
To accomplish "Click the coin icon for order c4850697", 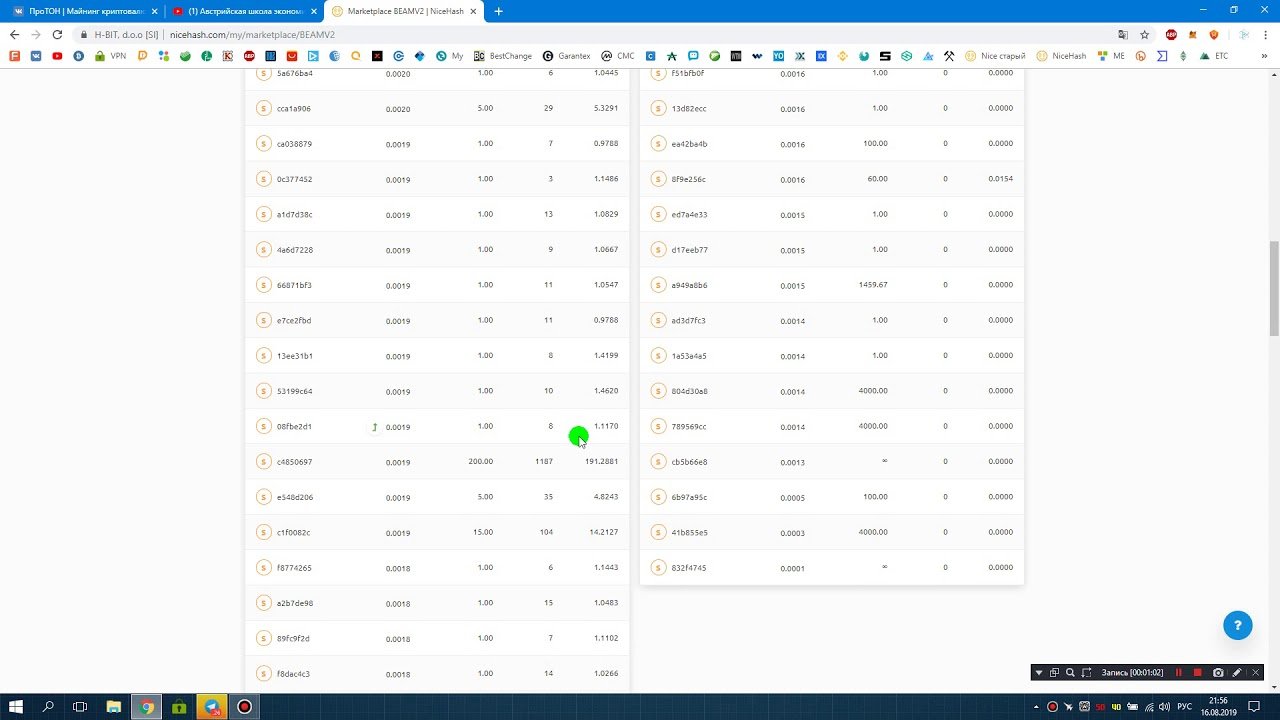I will pos(264,462).
